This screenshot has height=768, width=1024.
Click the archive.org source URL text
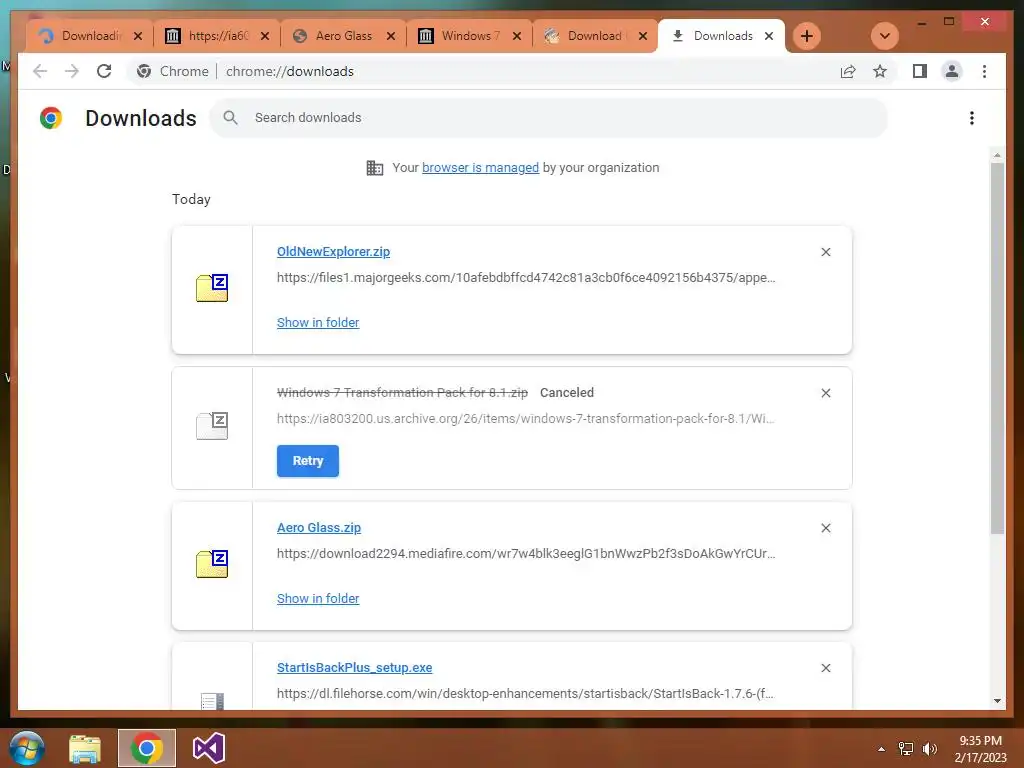[525, 419]
